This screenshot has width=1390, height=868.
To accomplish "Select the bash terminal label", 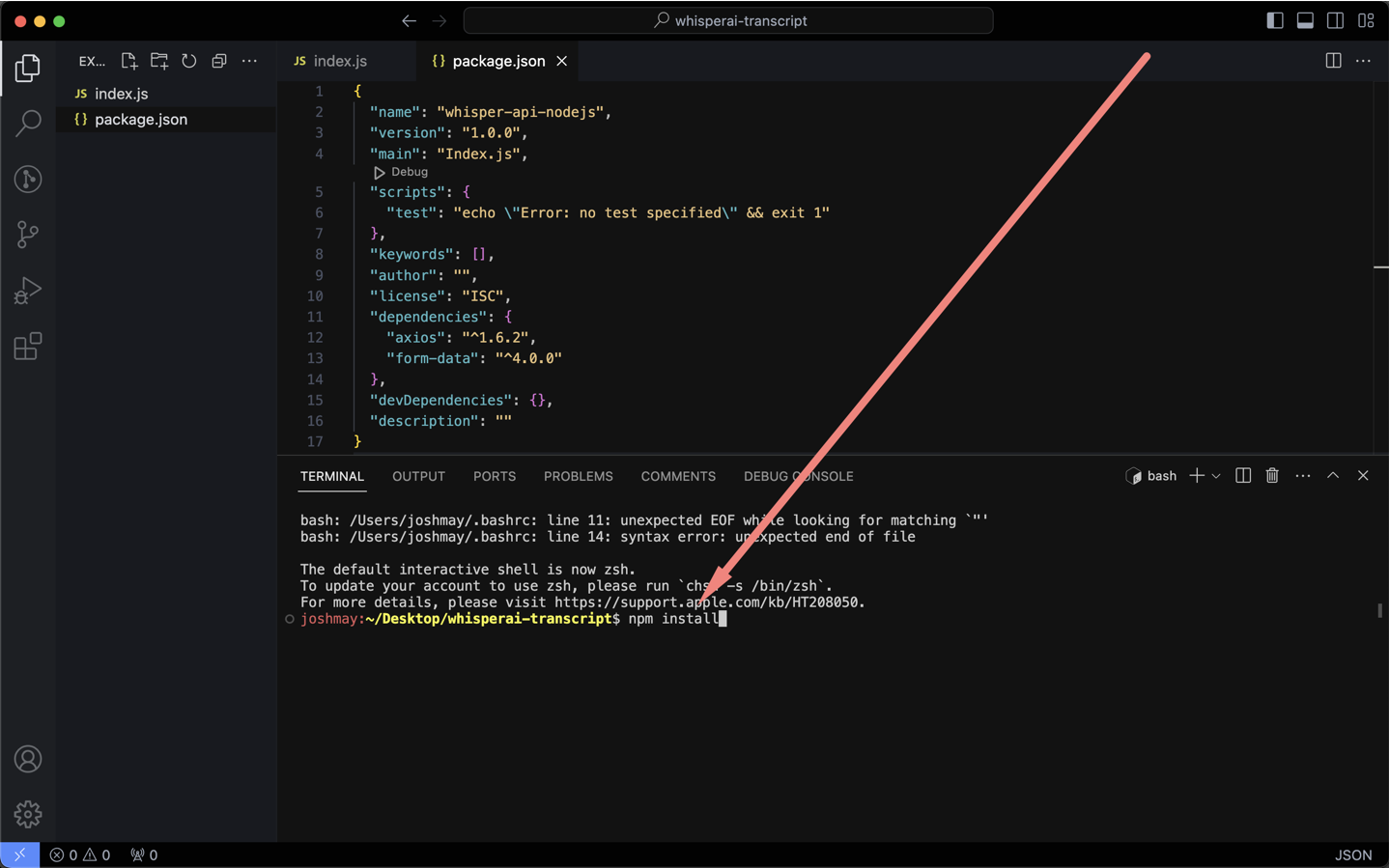I will (x=1151, y=476).
